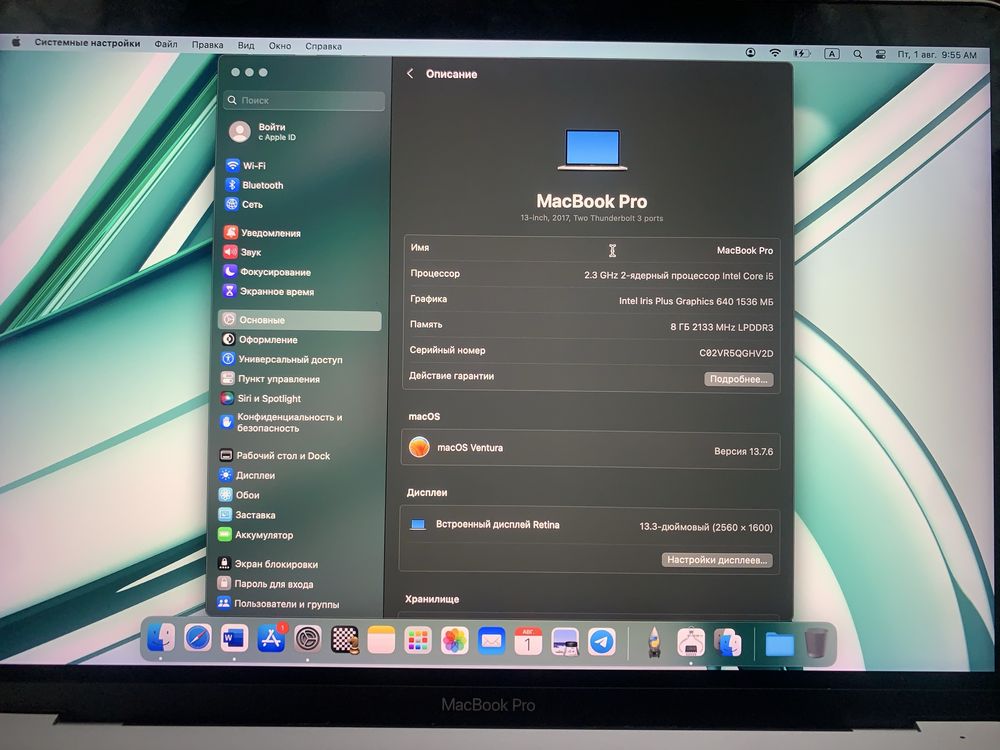Launch Photos from the Dock
Screen dimensions: 1000x750
pyautogui.click(x=455, y=641)
